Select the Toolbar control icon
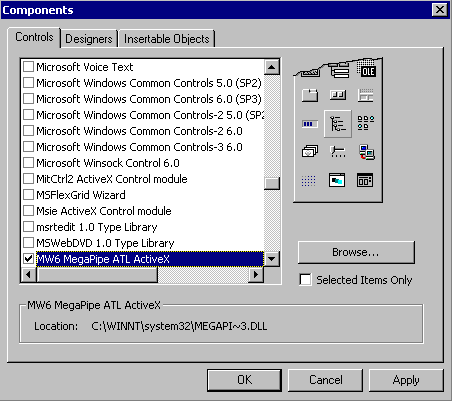The image size is (452, 401). click(x=338, y=95)
